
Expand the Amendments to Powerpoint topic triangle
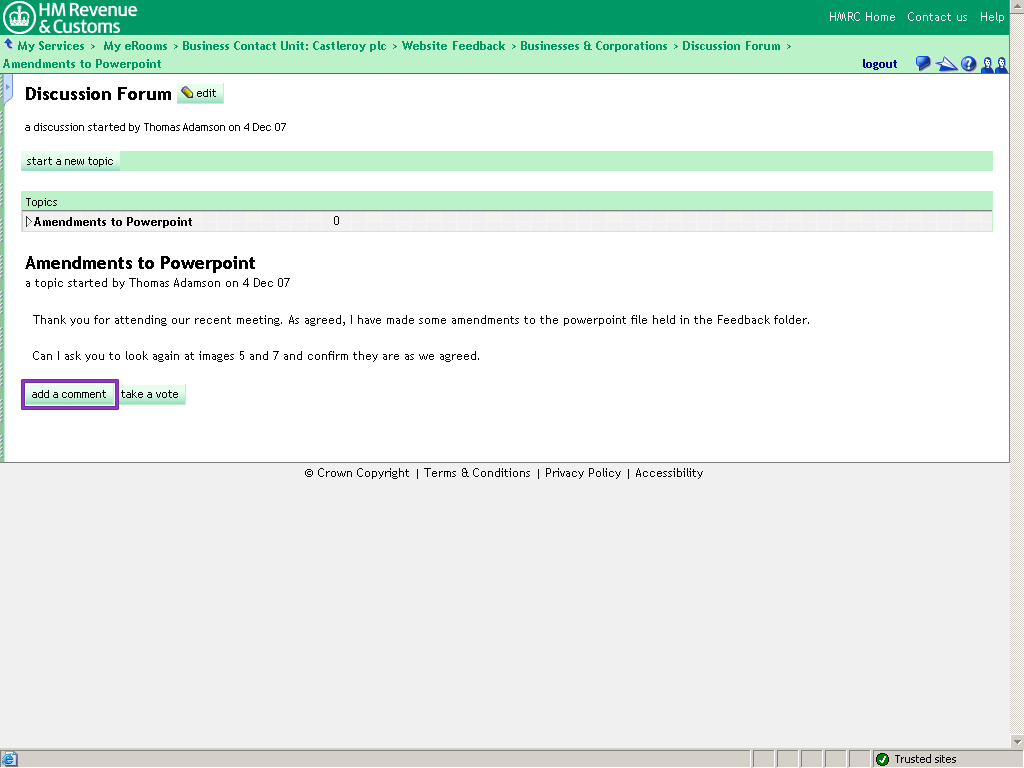pyautogui.click(x=29, y=222)
